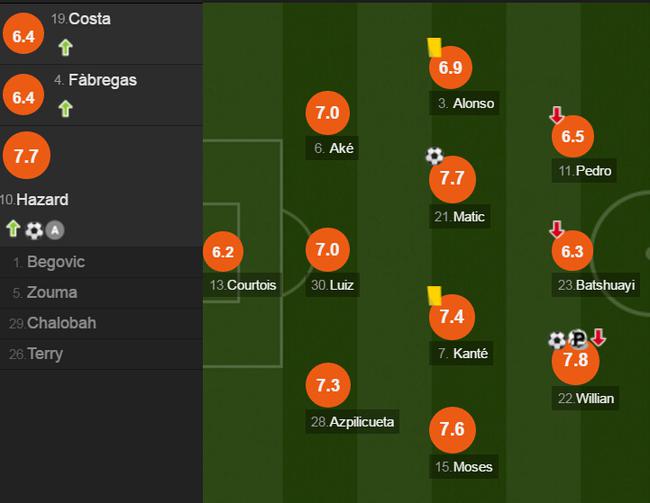Click Willian's penalty P icon

click(x=577, y=339)
